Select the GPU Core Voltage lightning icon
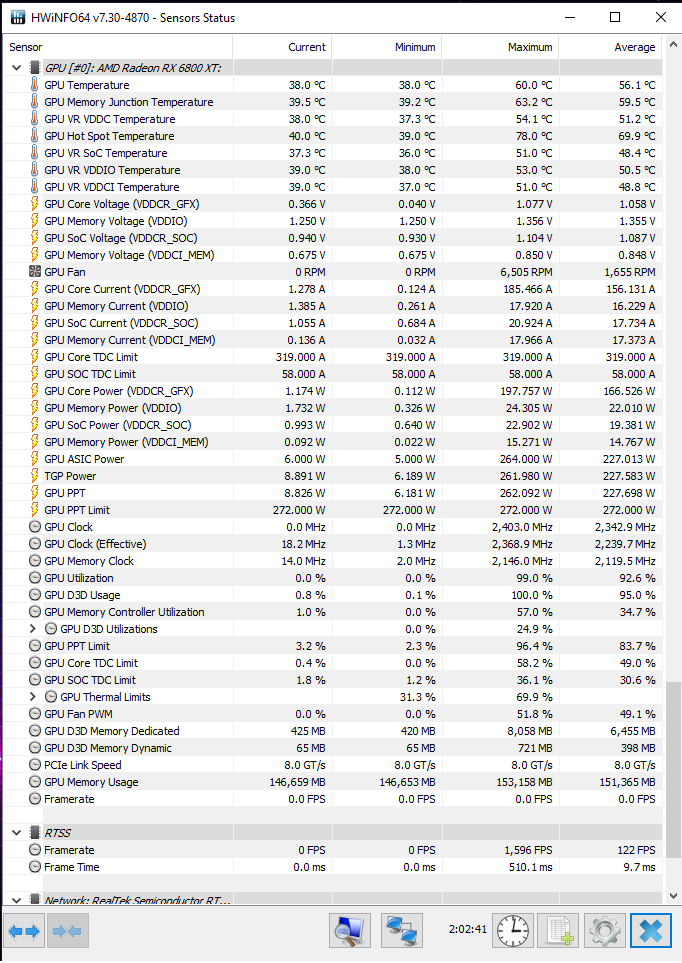Screen dimensions: 682x963 click(x=34, y=204)
